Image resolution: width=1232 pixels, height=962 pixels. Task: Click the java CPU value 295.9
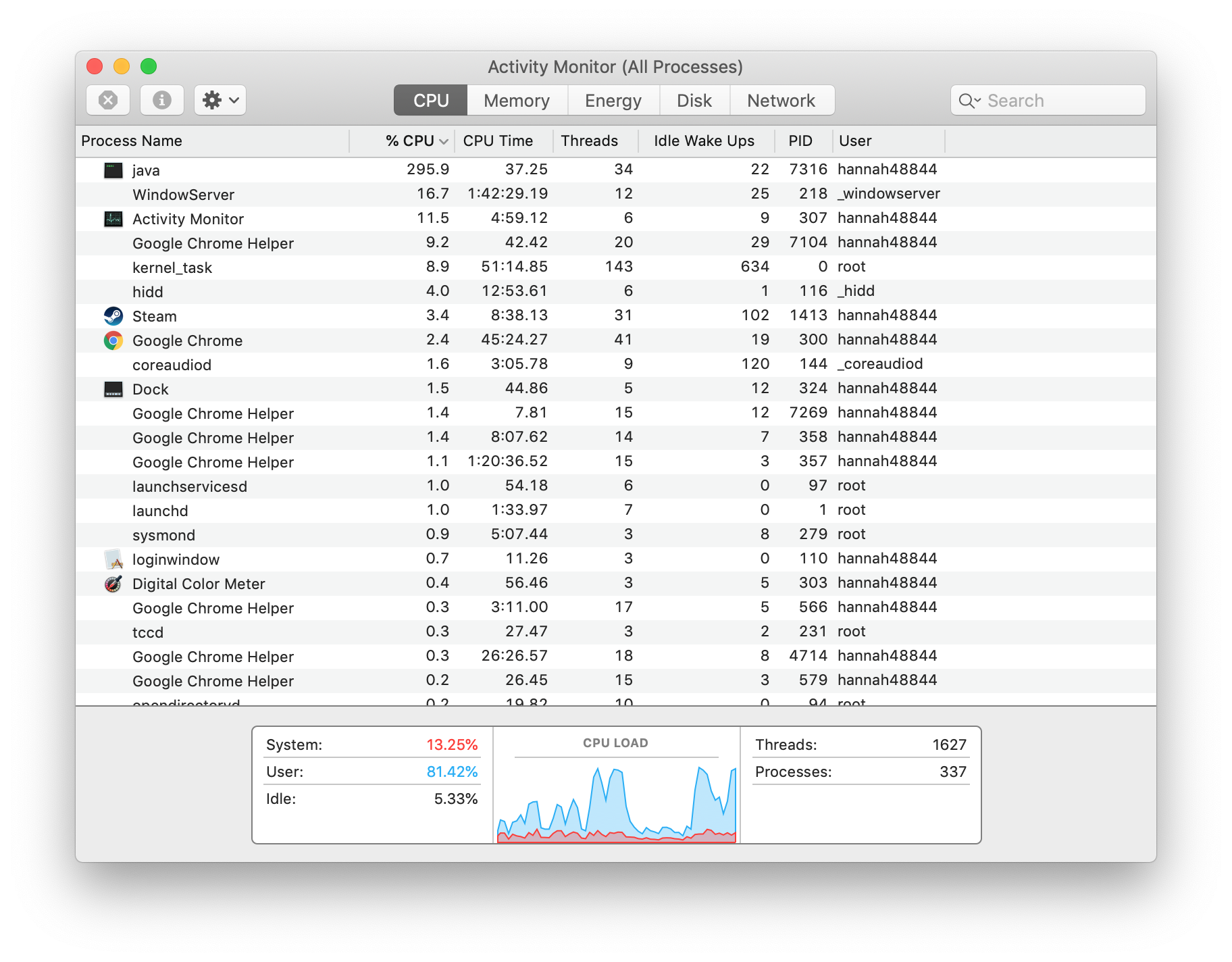point(428,169)
